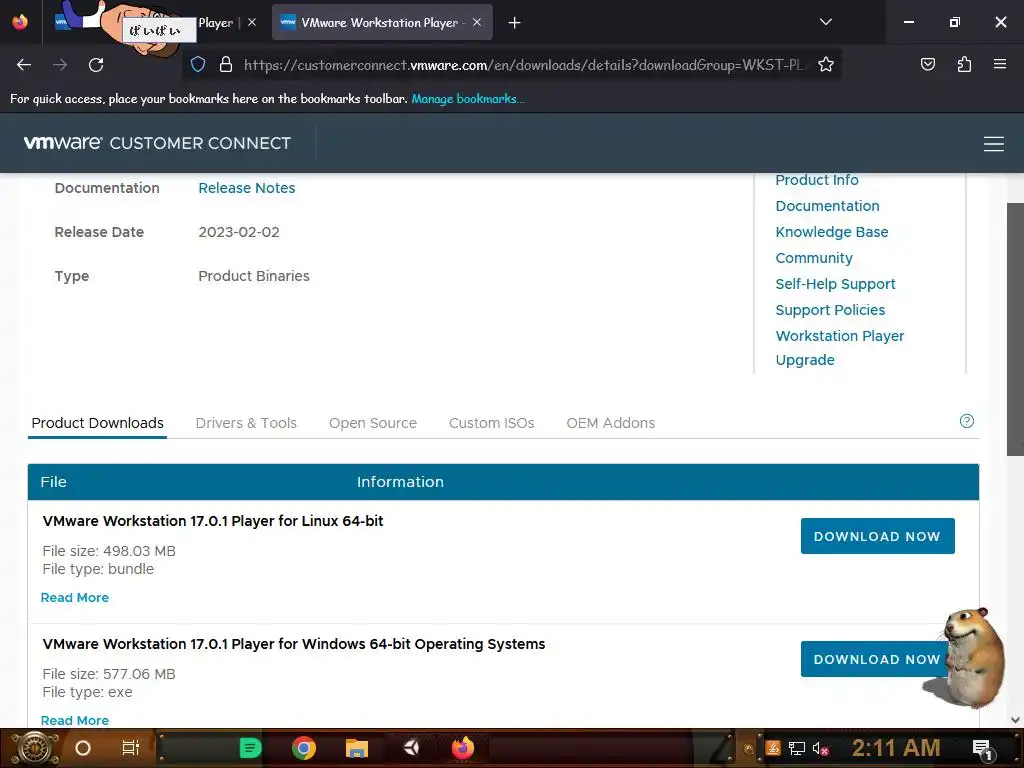Switch to the OEM Addons tab
This screenshot has width=1024, height=768.
(611, 423)
